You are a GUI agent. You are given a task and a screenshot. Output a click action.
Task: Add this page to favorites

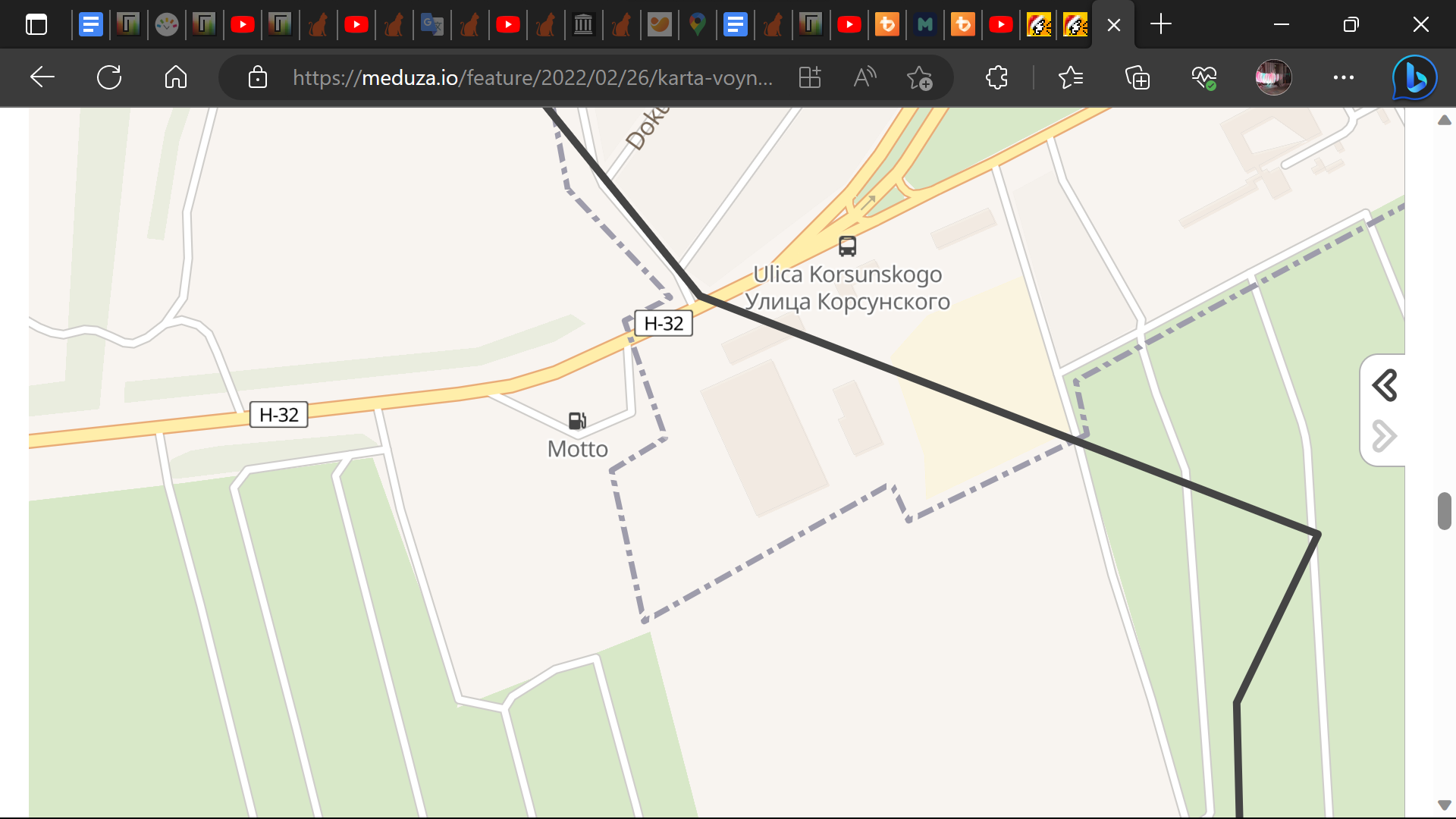tap(919, 77)
